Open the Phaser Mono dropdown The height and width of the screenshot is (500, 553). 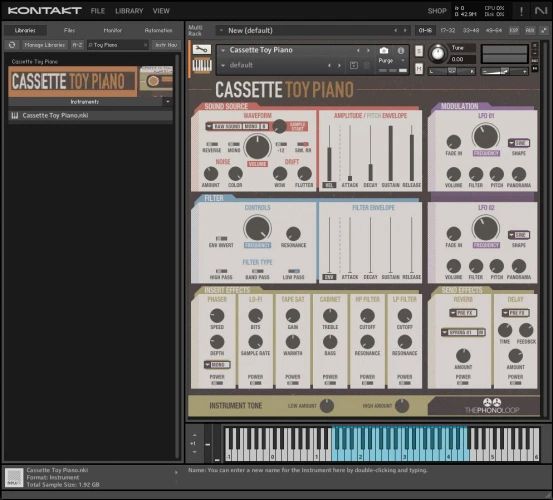[217, 365]
